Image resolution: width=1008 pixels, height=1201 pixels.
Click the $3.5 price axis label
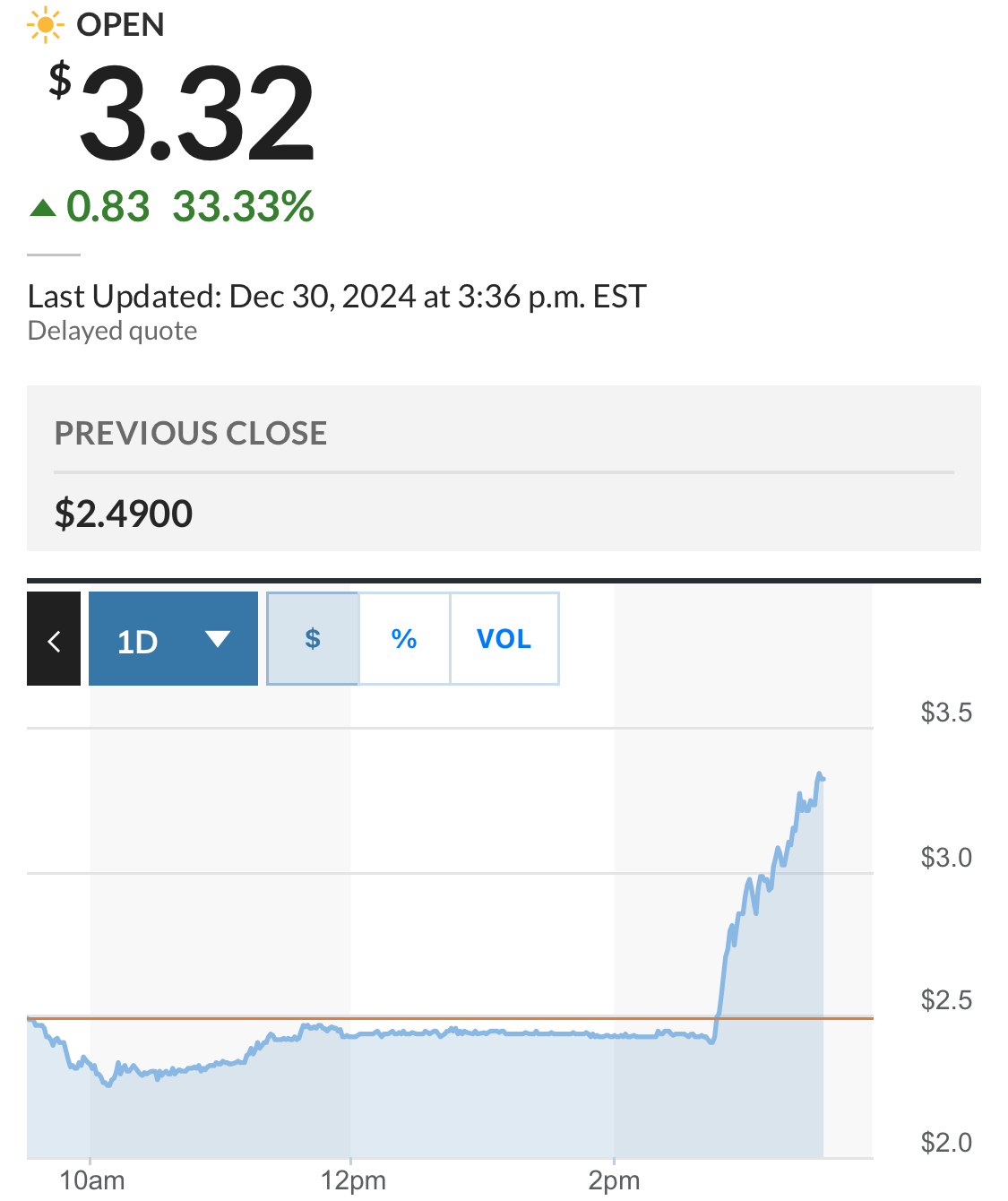pyautogui.click(x=945, y=713)
